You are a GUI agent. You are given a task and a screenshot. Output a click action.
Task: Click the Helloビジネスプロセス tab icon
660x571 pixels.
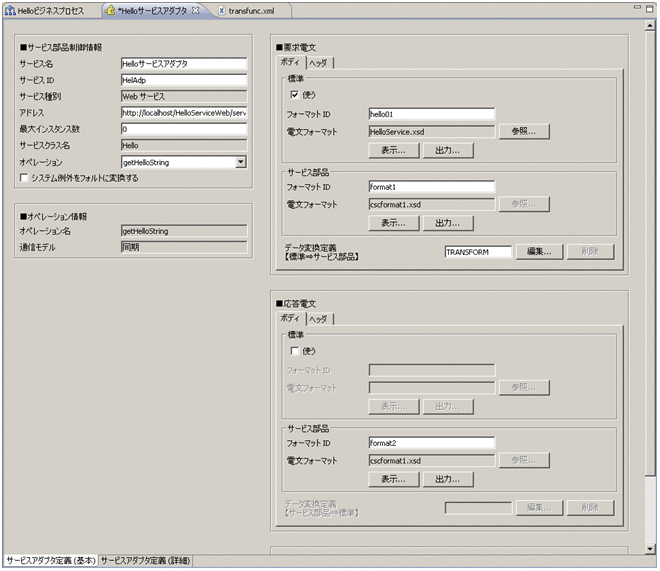pos(10,10)
